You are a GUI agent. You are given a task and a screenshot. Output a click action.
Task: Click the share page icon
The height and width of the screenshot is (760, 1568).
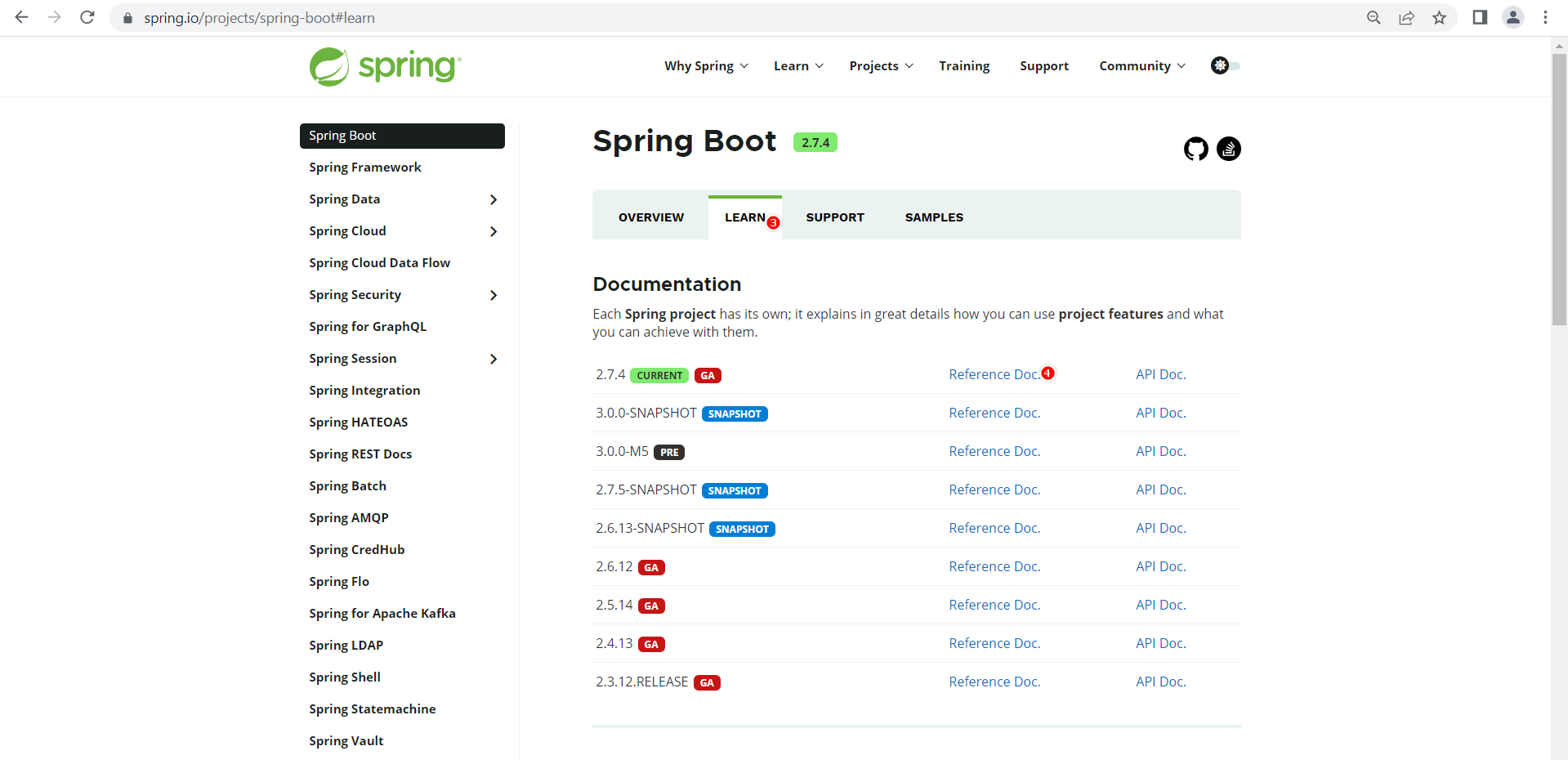pos(1406,18)
